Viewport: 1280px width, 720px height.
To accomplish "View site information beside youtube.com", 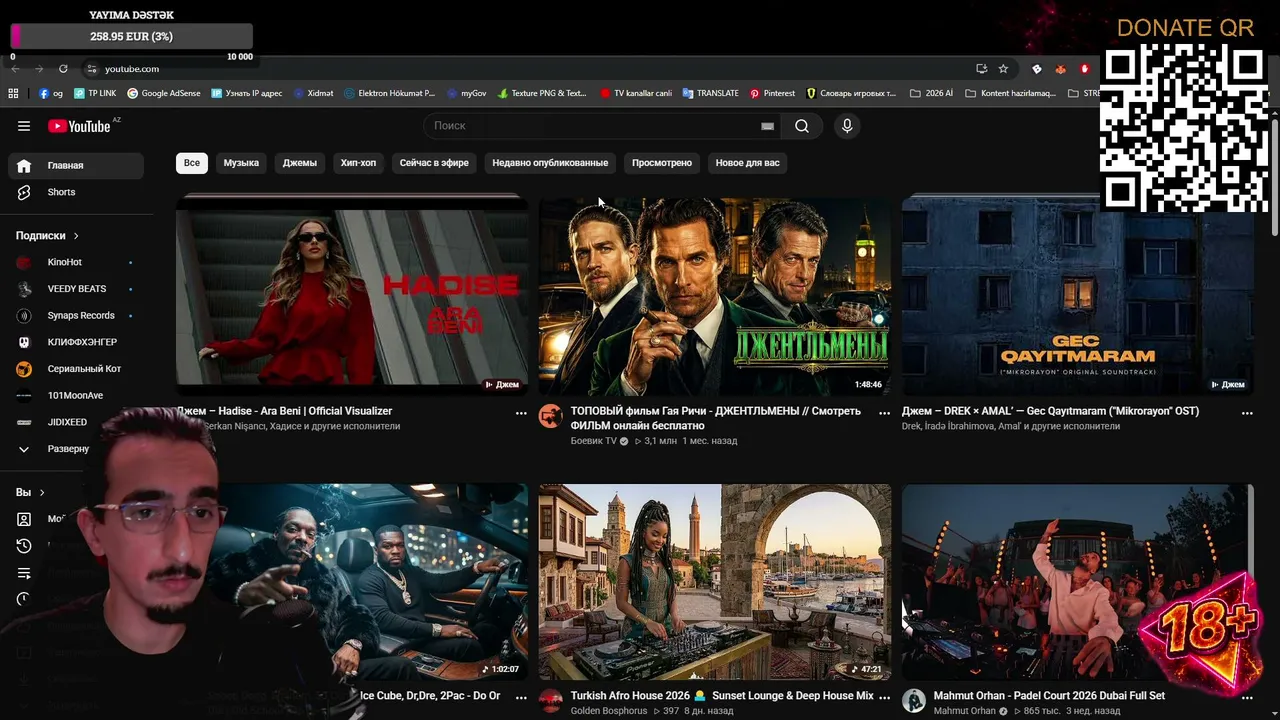I will tap(91, 69).
